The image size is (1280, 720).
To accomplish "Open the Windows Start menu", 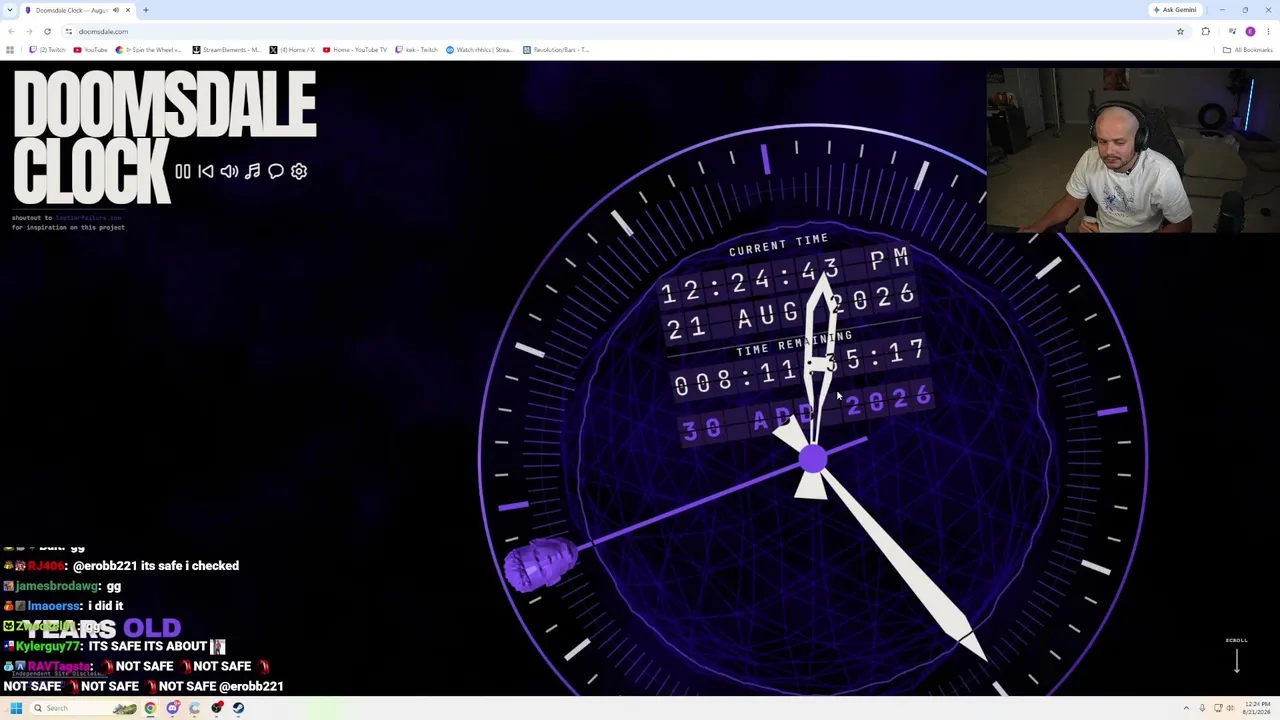I will coord(16,708).
